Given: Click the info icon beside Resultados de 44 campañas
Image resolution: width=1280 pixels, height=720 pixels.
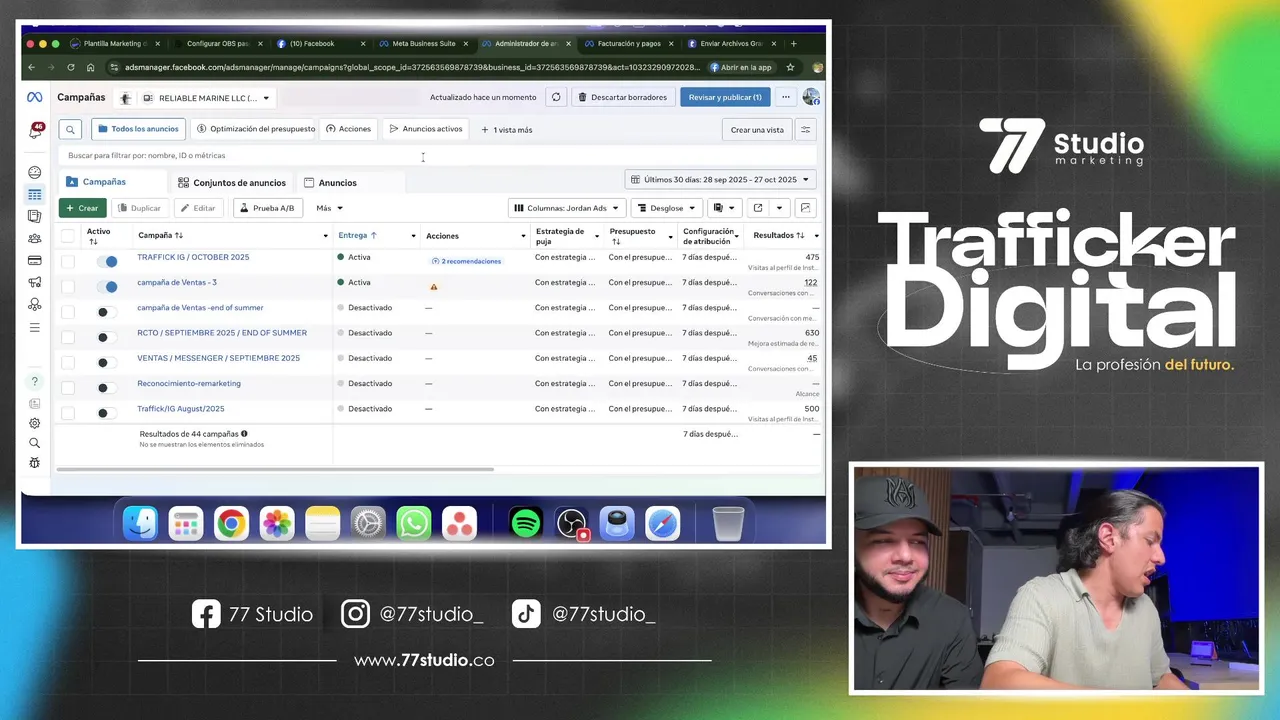Looking at the screenshot, I should (x=244, y=434).
